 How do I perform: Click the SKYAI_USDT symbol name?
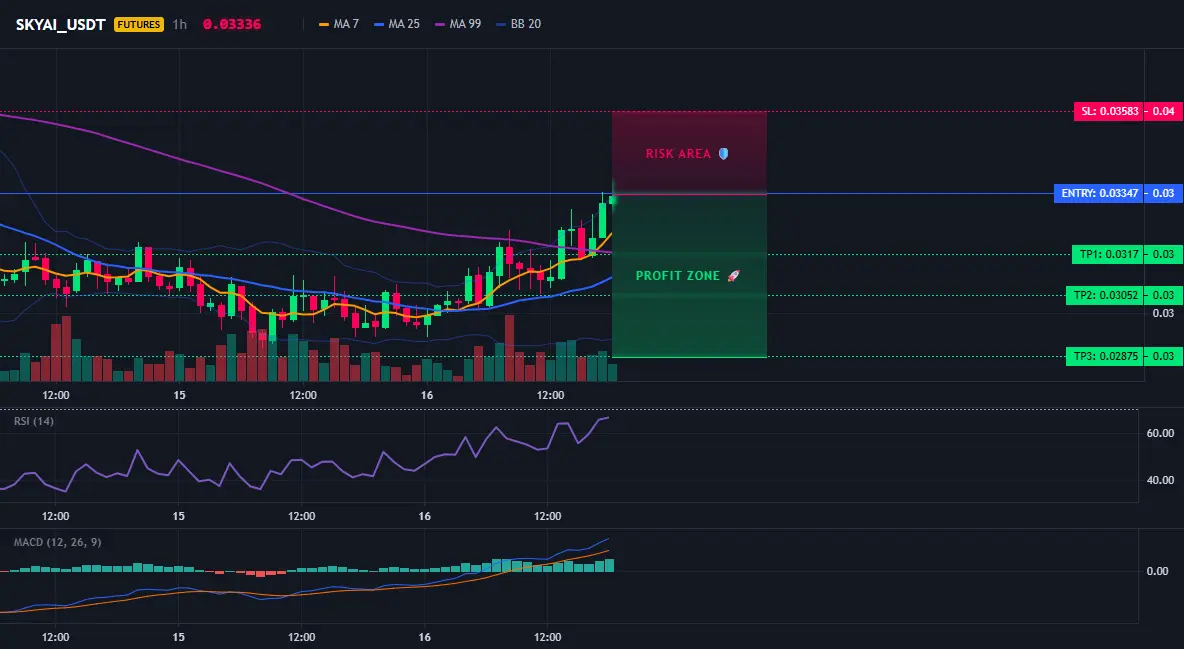[60, 24]
